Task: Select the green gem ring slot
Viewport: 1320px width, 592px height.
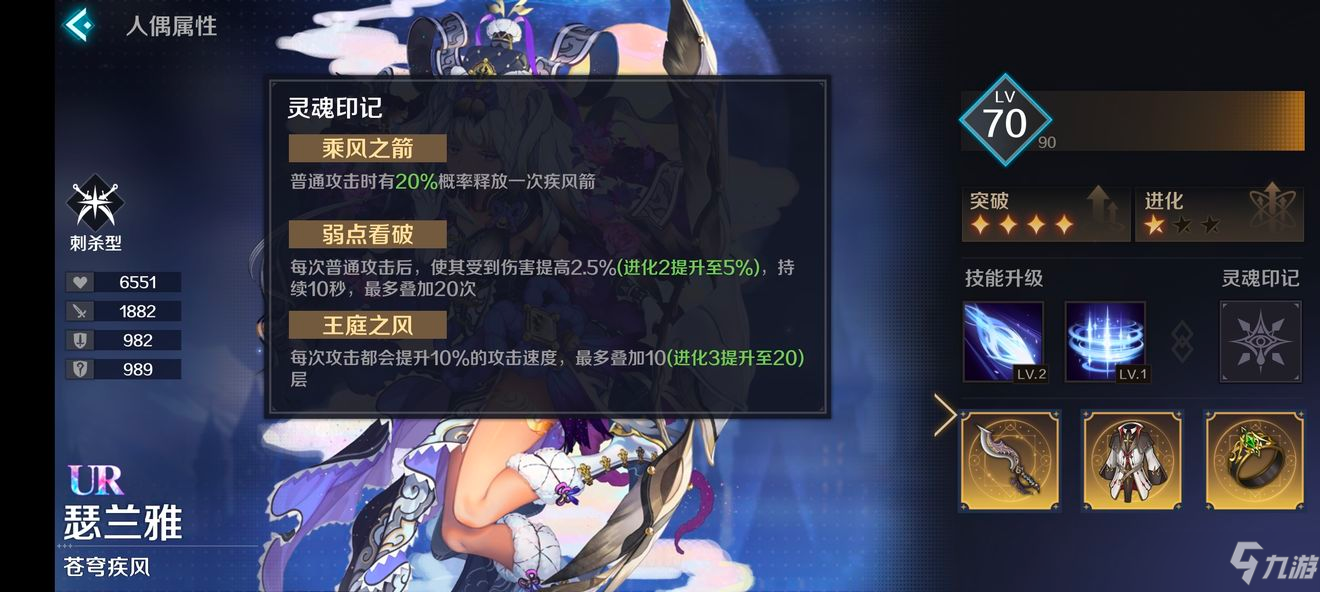Action: click(1255, 460)
